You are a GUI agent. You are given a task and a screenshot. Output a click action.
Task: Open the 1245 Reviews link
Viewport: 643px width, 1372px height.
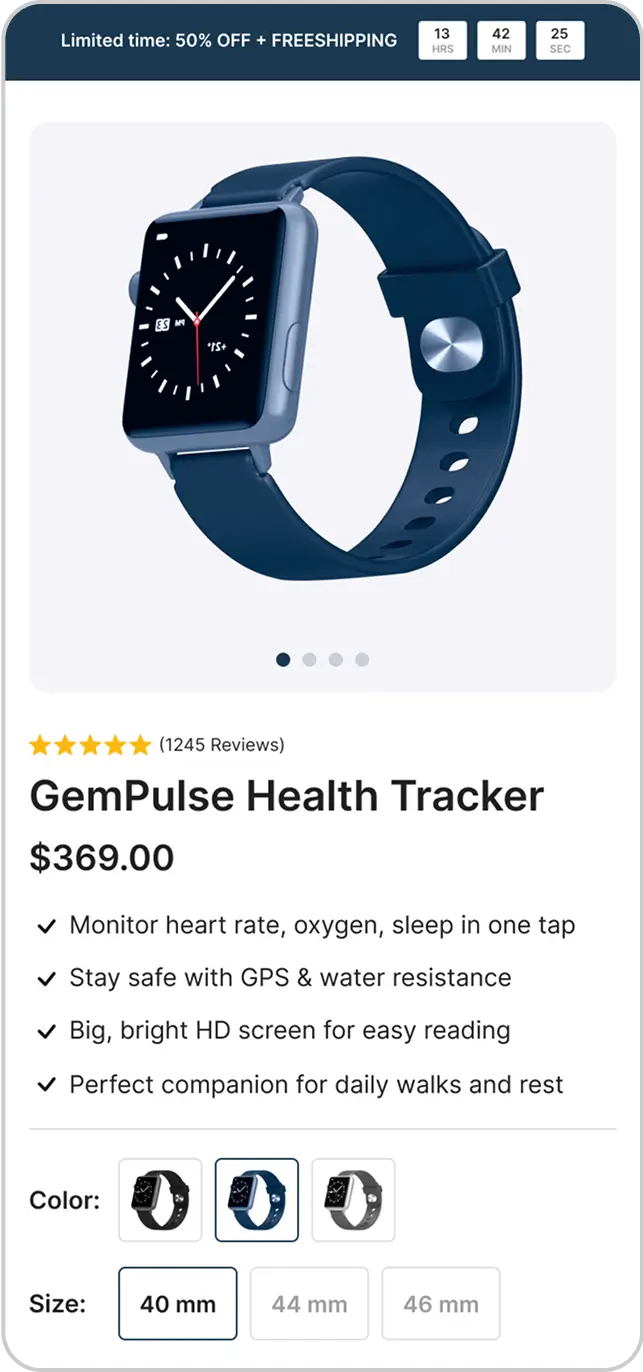point(222,745)
